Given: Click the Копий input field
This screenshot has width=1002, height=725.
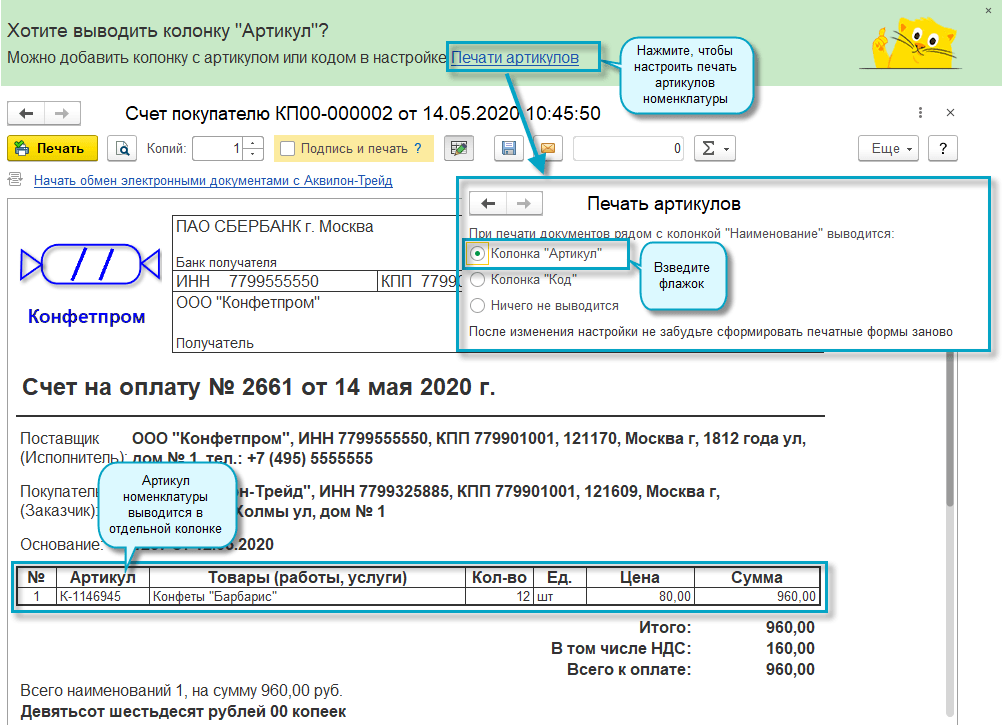Looking at the screenshot, I should [x=219, y=148].
